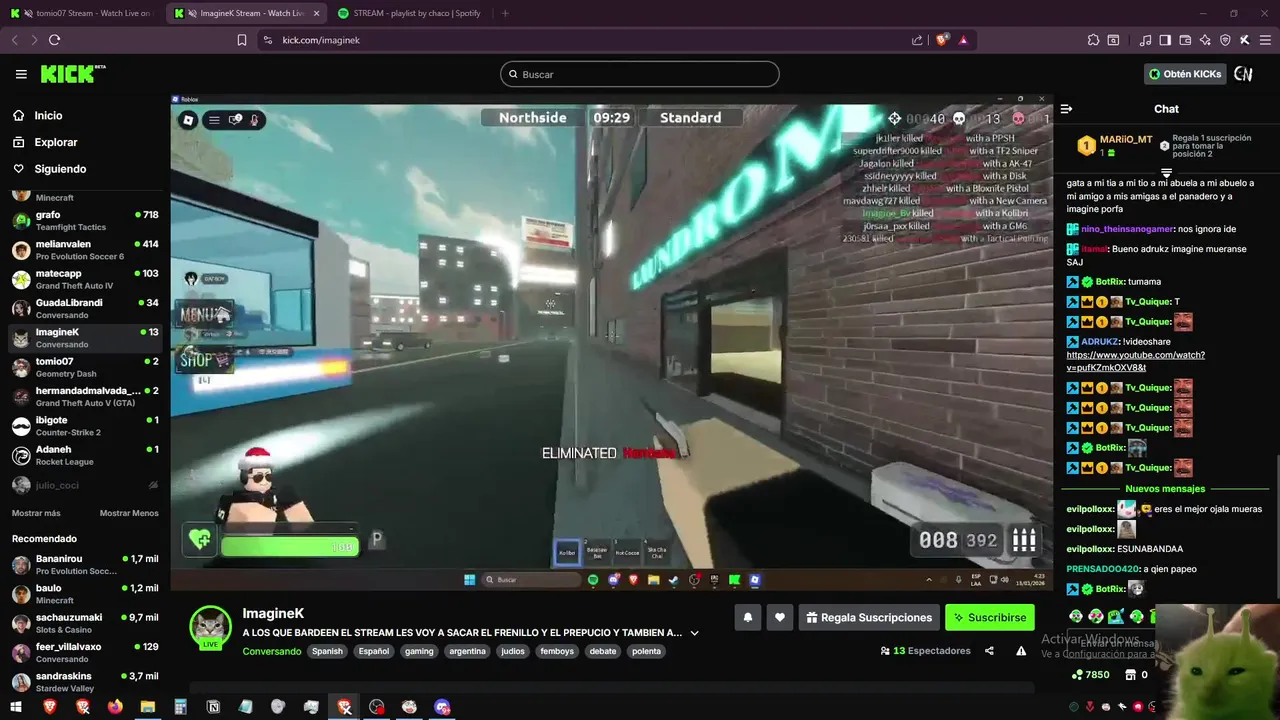This screenshot has height=720, width=1280.
Task: Open recommended channel sachauzumaki
Action: pos(85,624)
